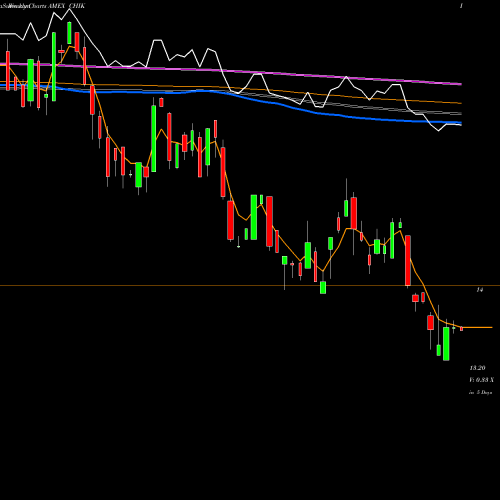Select the '5 Days' period text
The image size is (500, 500).
coord(484,393)
